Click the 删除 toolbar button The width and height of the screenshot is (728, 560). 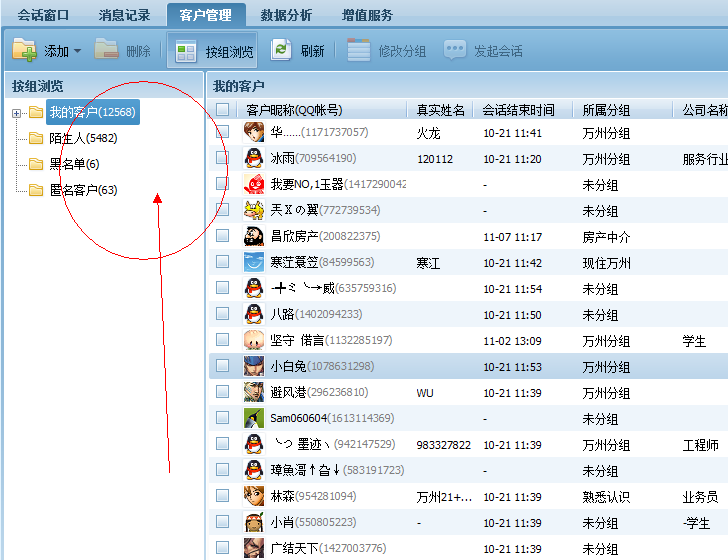[123, 50]
